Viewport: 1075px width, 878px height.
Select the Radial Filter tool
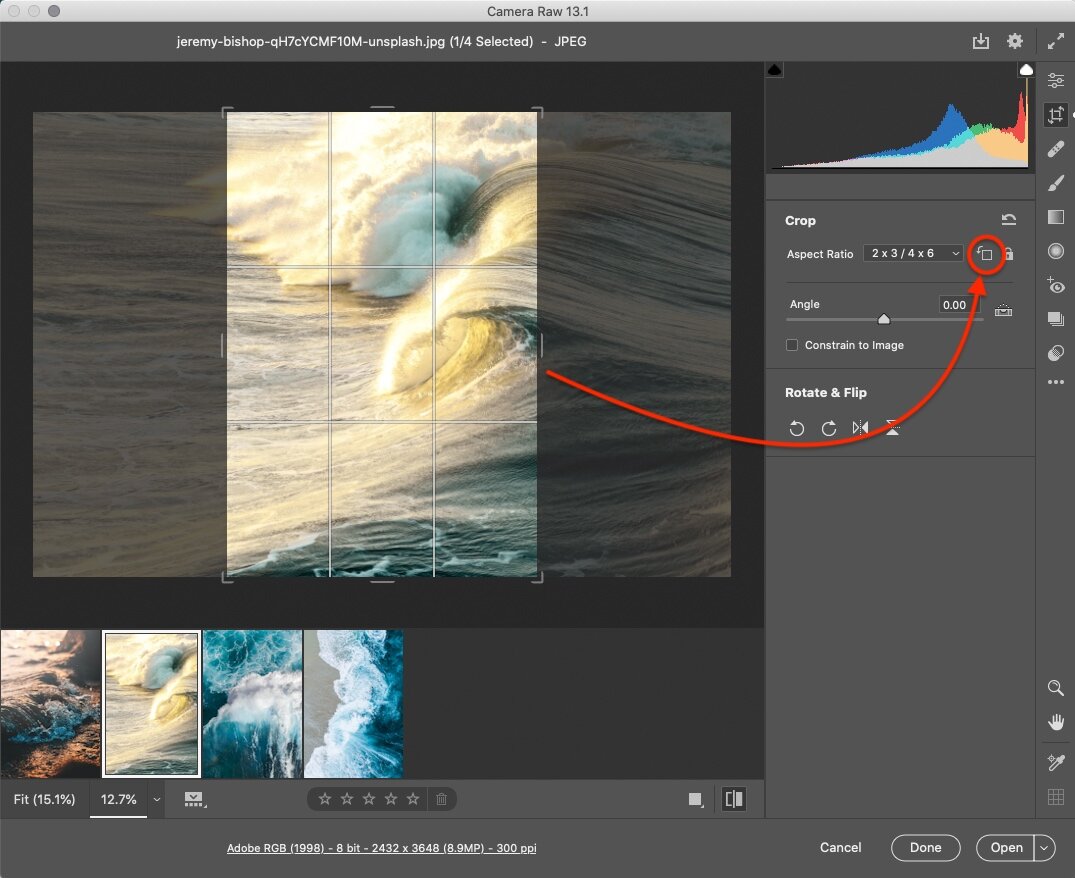point(1056,251)
